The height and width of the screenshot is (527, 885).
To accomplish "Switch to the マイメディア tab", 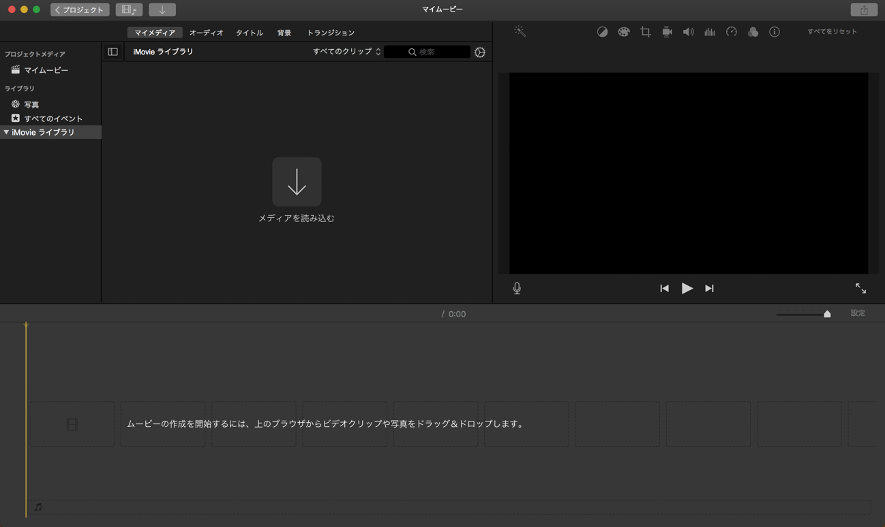I will [155, 33].
